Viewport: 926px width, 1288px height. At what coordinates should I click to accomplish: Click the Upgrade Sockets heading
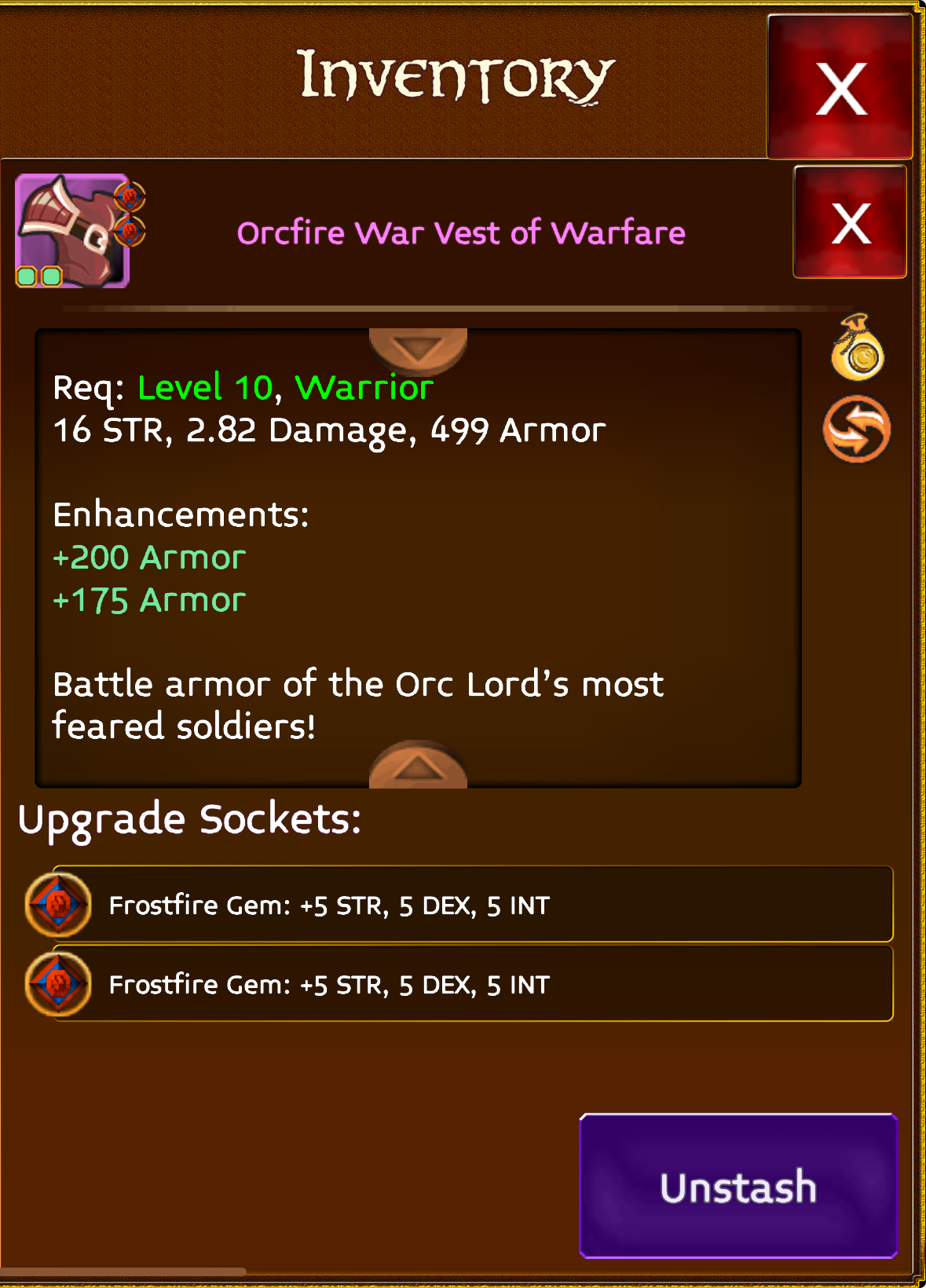tap(189, 820)
